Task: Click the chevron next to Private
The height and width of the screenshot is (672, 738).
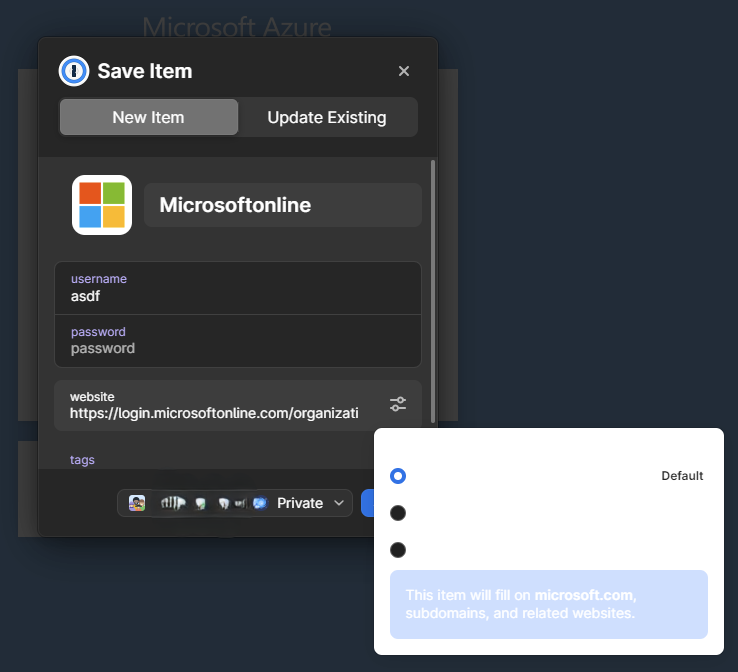Action: [340, 503]
